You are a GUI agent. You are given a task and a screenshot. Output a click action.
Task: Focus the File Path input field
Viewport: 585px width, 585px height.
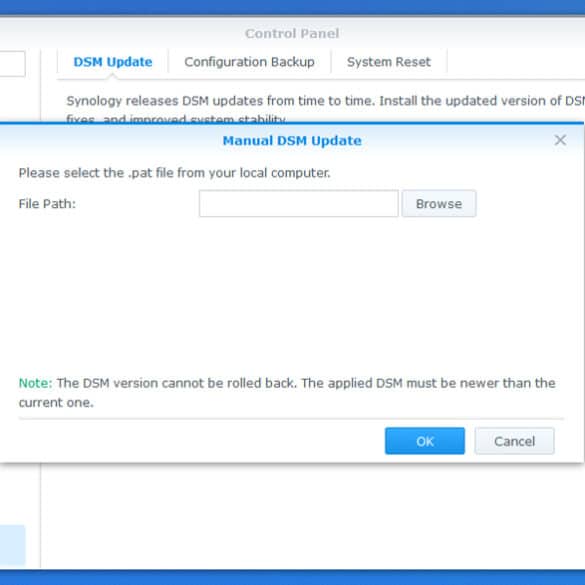[x=298, y=204]
